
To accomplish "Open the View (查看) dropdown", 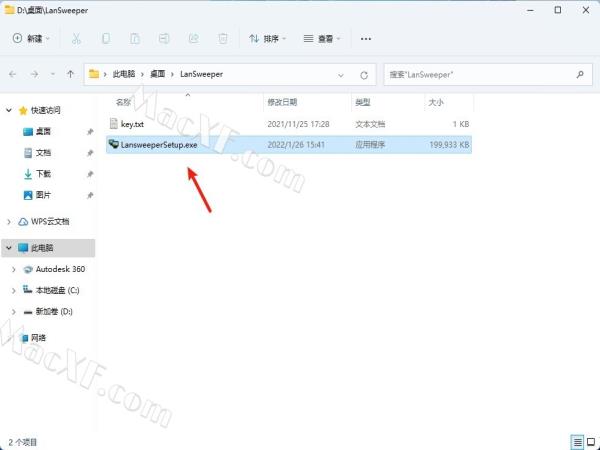I will point(322,39).
